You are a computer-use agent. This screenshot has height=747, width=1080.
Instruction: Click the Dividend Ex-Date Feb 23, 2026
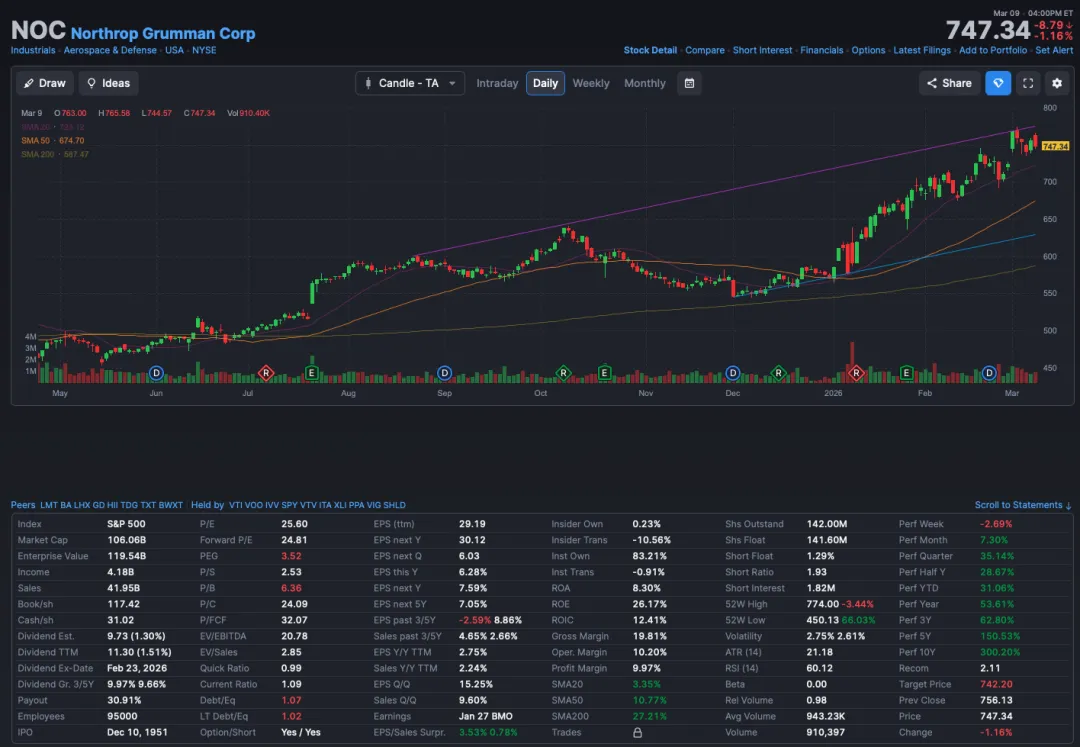click(x=136, y=669)
